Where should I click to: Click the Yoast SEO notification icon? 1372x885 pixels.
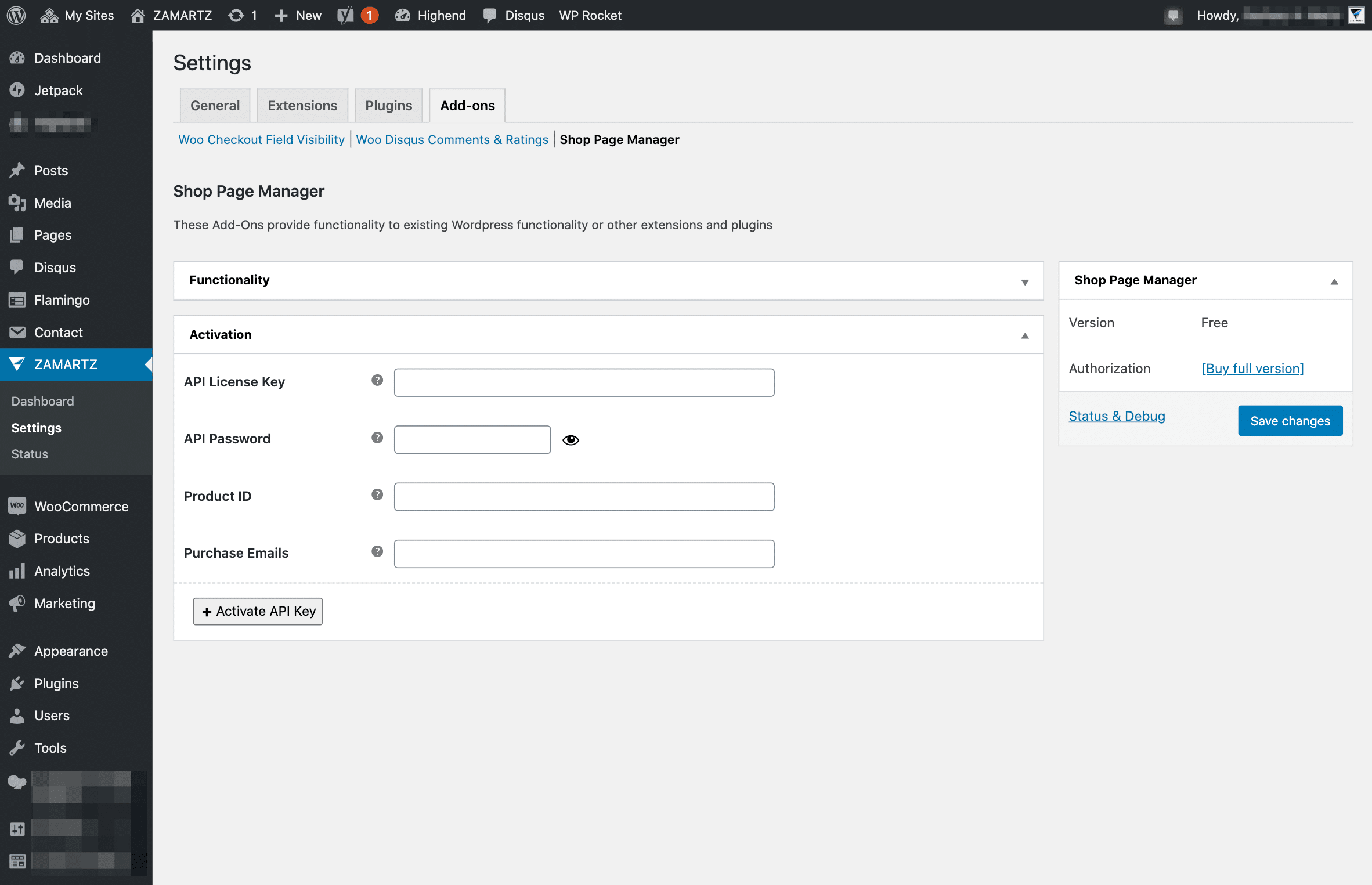point(356,15)
